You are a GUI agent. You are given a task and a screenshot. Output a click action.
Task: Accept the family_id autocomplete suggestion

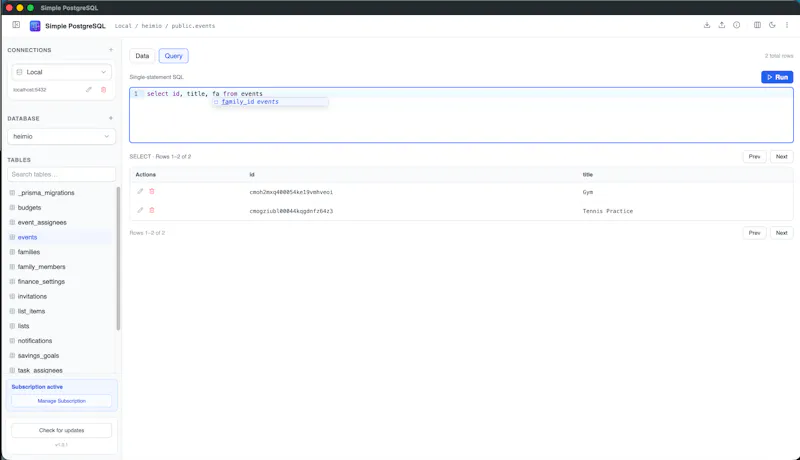(270, 102)
